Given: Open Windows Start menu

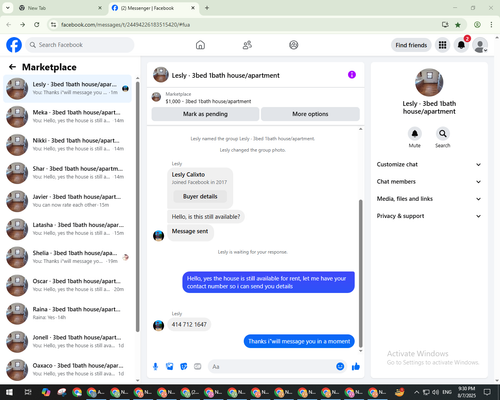Looking at the screenshot, I should pyautogui.click(x=9, y=392).
